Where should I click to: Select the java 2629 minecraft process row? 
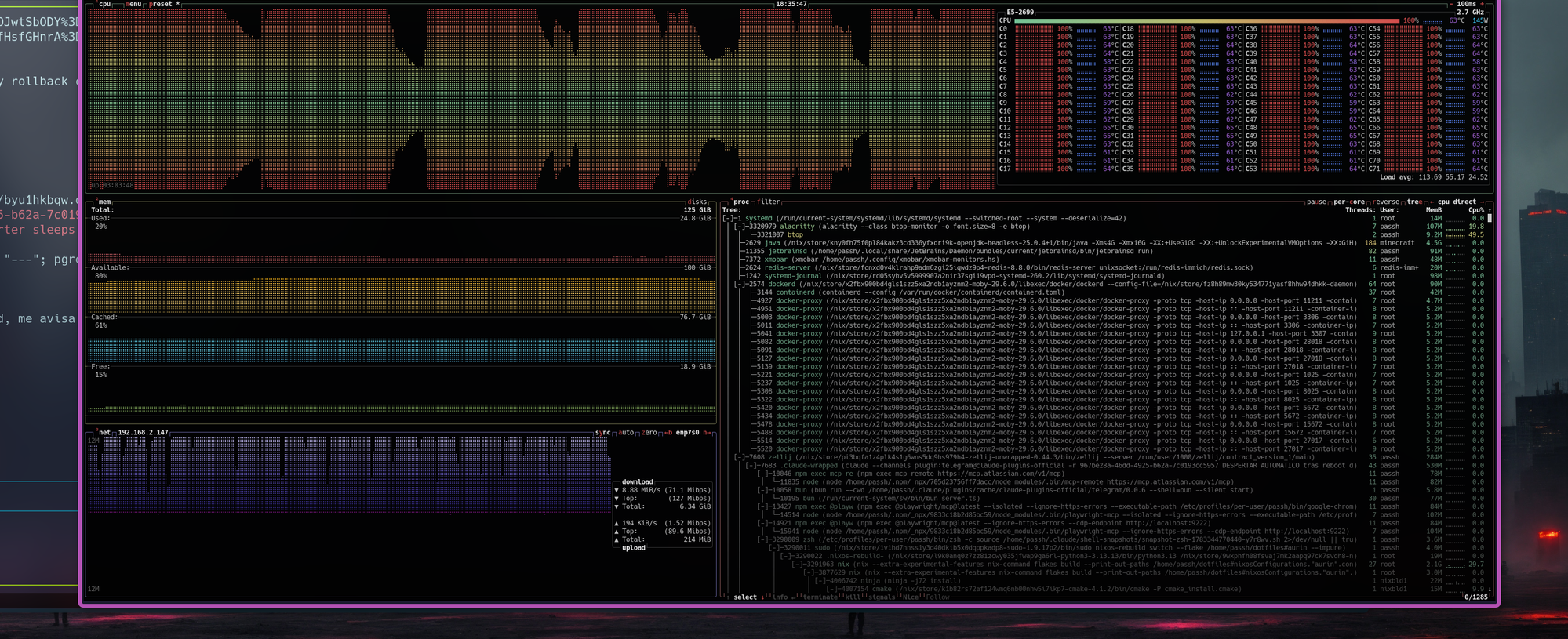(x=1104, y=243)
